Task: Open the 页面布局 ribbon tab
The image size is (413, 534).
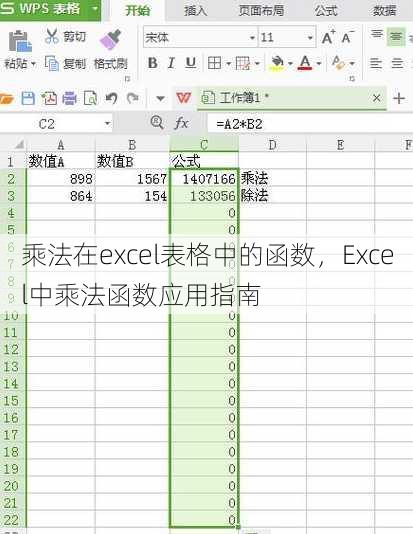Action: (x=261, y=11)
